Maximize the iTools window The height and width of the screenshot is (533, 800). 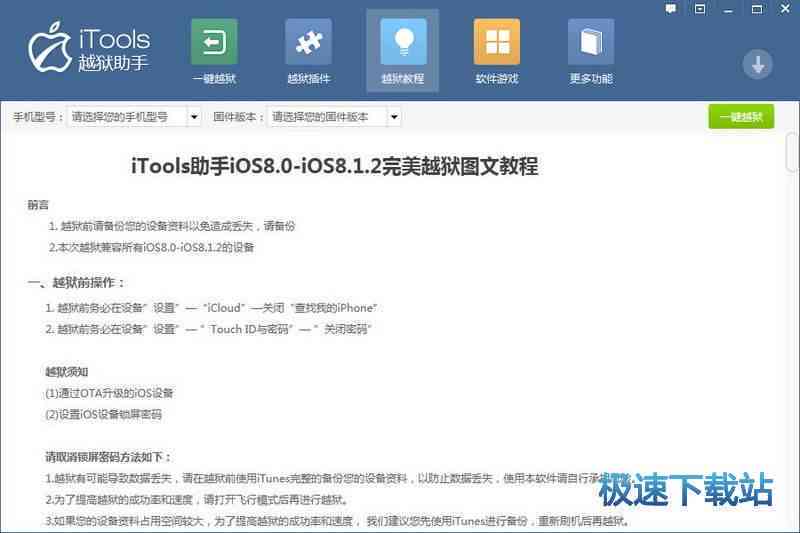pos(757,9)
